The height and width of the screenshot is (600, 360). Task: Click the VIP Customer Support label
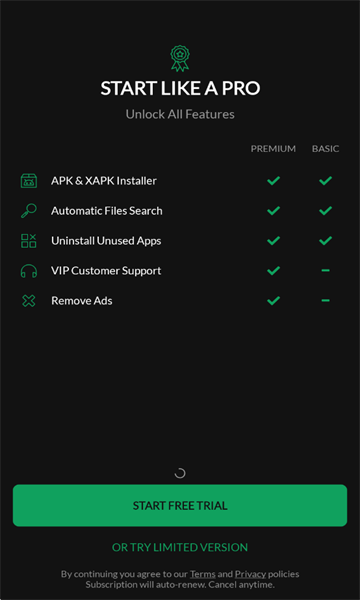pos(106,271)
